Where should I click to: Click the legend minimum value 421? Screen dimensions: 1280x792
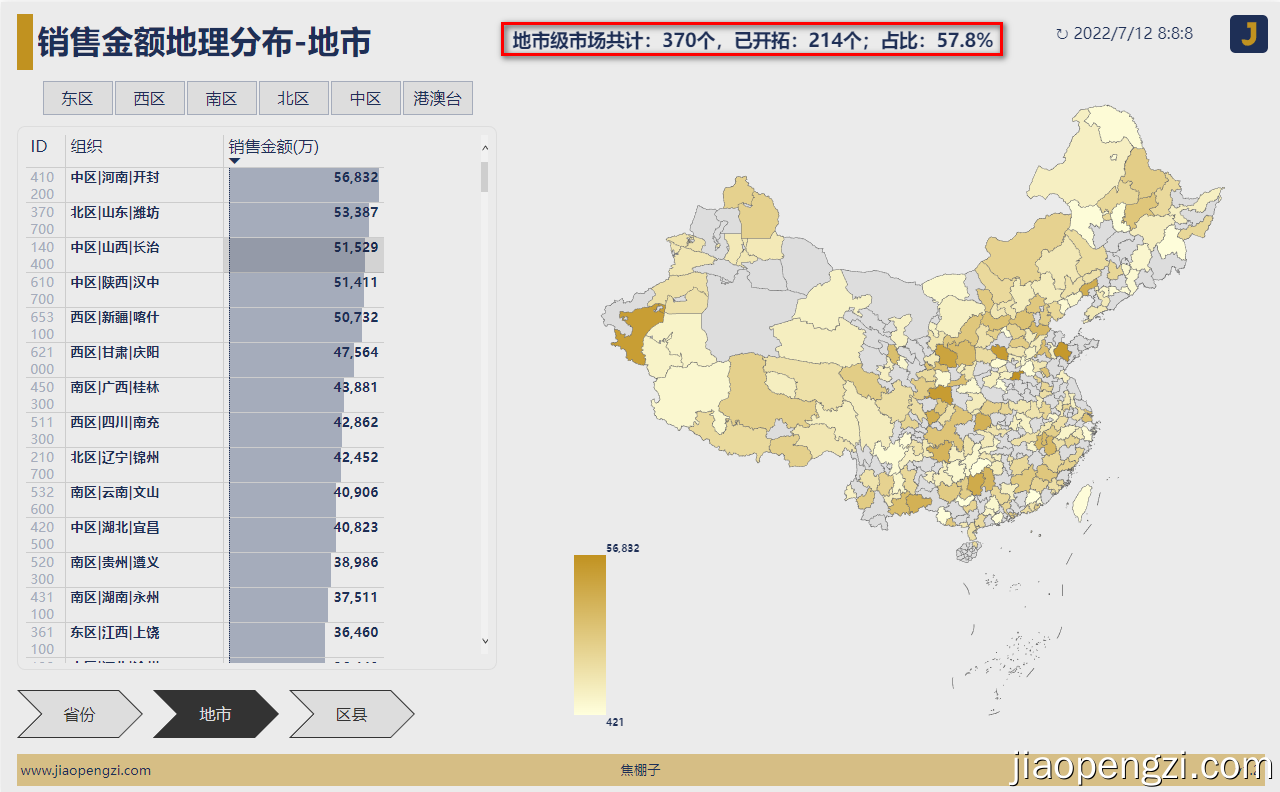pos(616,722)
